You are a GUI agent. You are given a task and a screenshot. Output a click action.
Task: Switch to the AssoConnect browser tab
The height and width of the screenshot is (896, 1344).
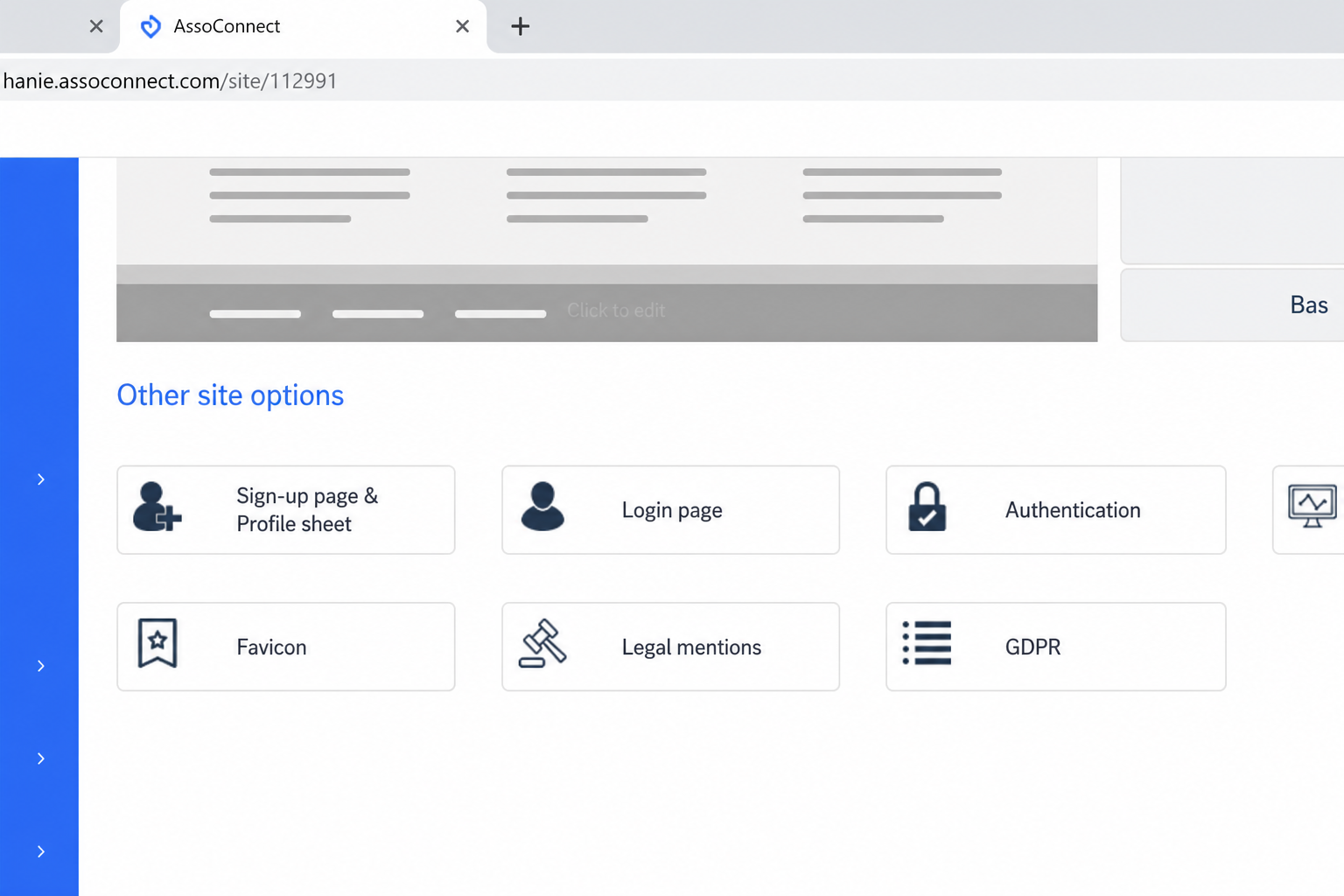click(303, 26)
